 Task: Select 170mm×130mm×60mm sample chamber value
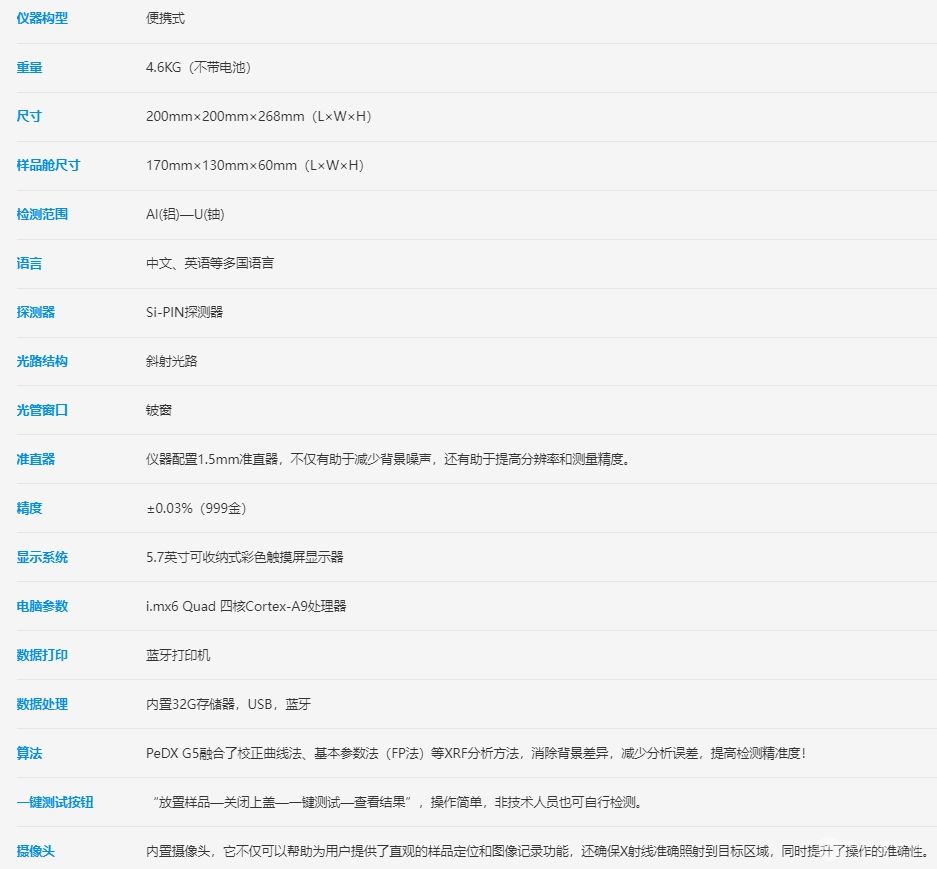point(255,166)
